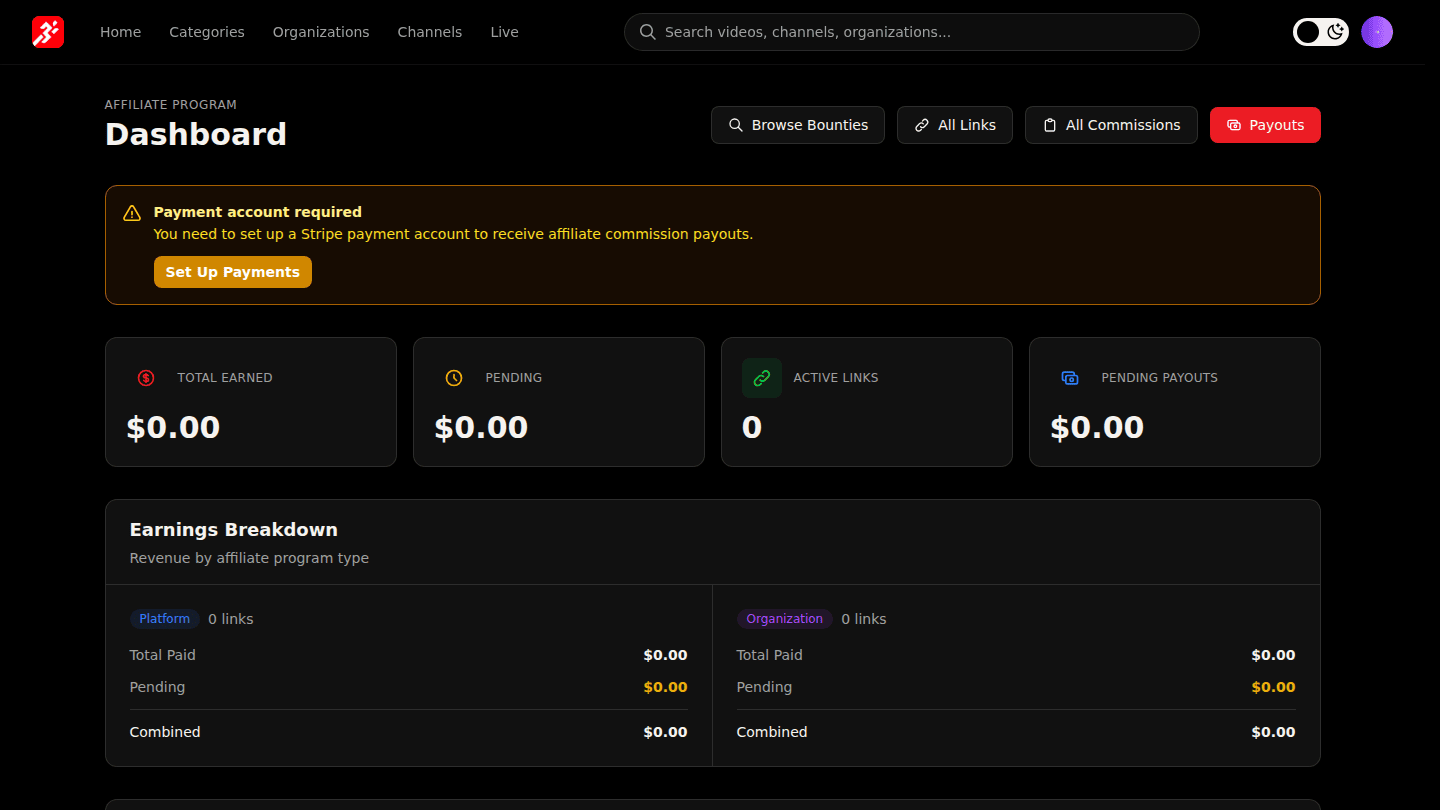Click the 'Revenue by affiliate program type' subtitle
1440x810 pixels.
(x=249, y=558)
